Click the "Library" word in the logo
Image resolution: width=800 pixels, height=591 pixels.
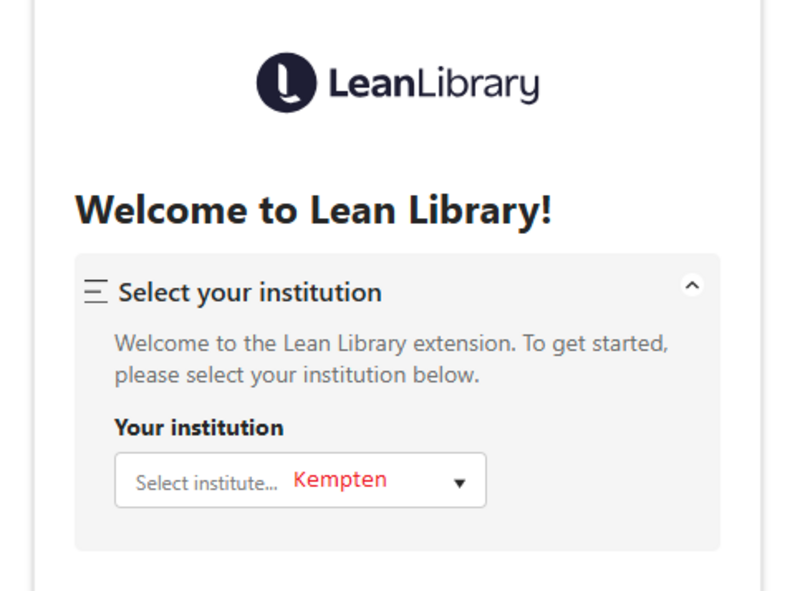(477, 84)
